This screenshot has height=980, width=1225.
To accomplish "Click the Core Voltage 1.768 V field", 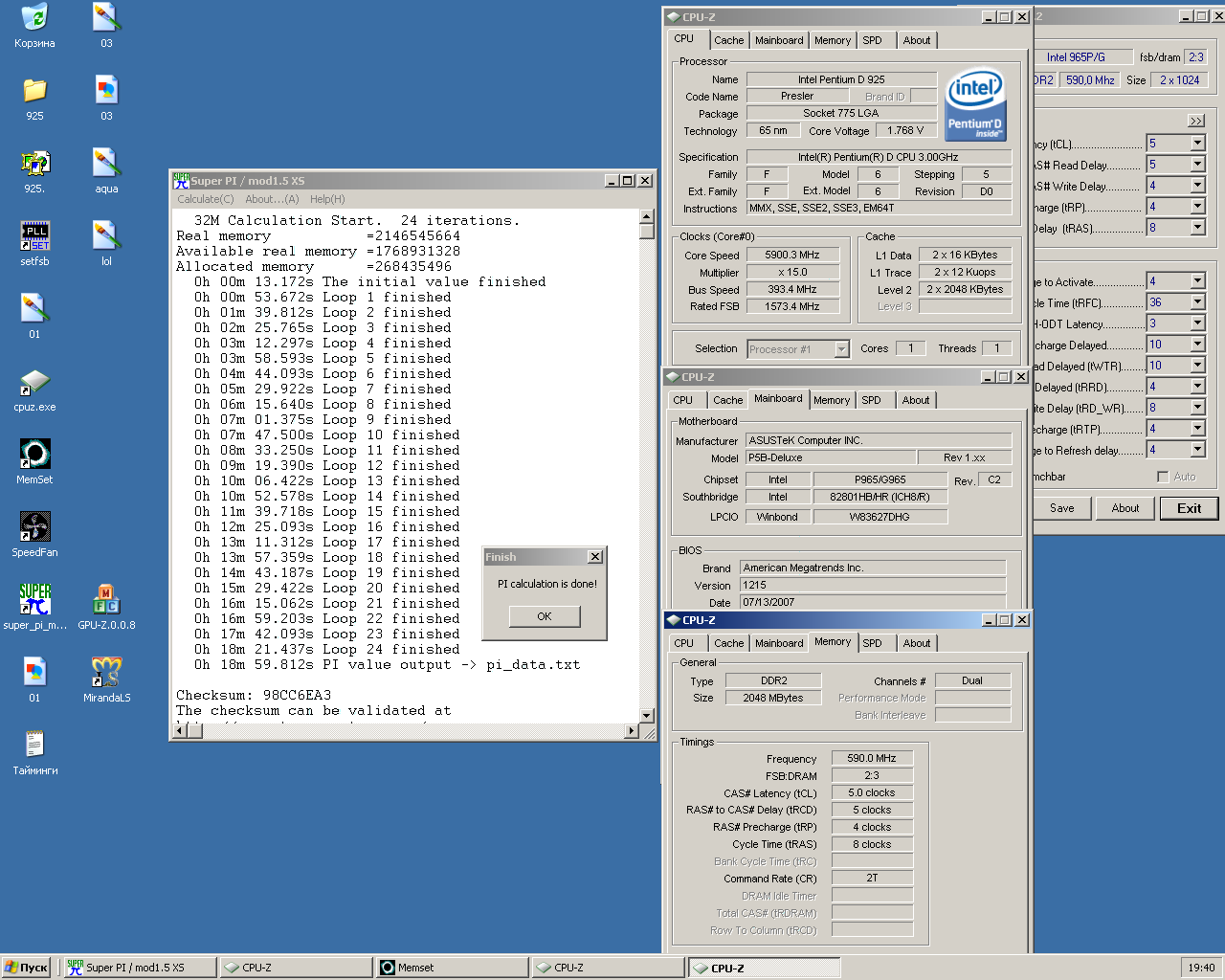I will coord(905,130).
